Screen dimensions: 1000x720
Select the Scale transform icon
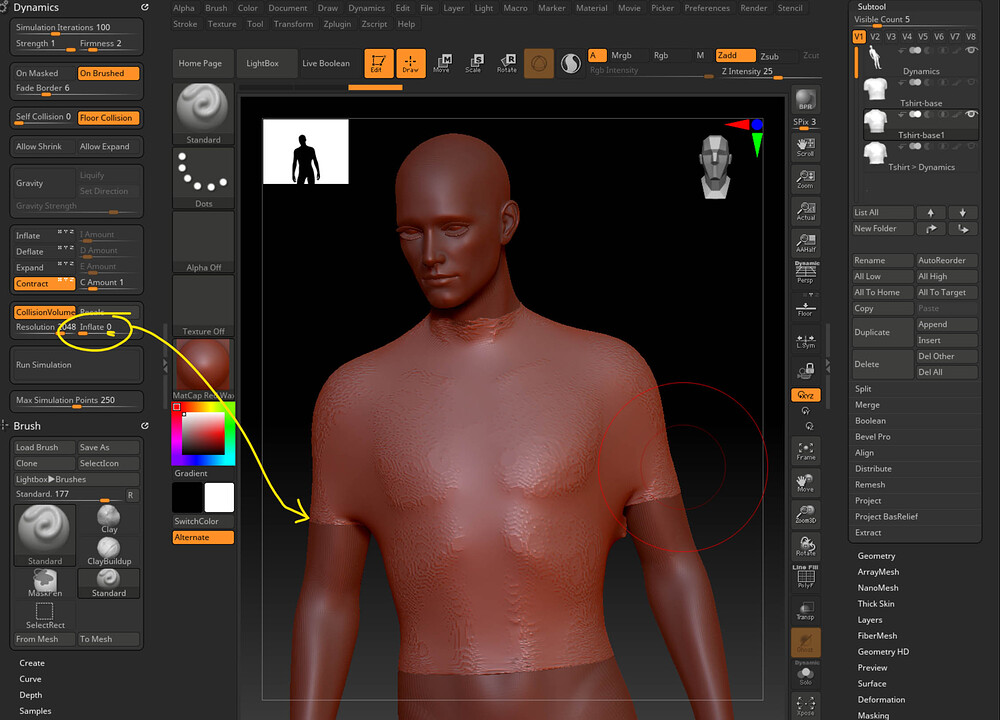click(x=474, y=64)
